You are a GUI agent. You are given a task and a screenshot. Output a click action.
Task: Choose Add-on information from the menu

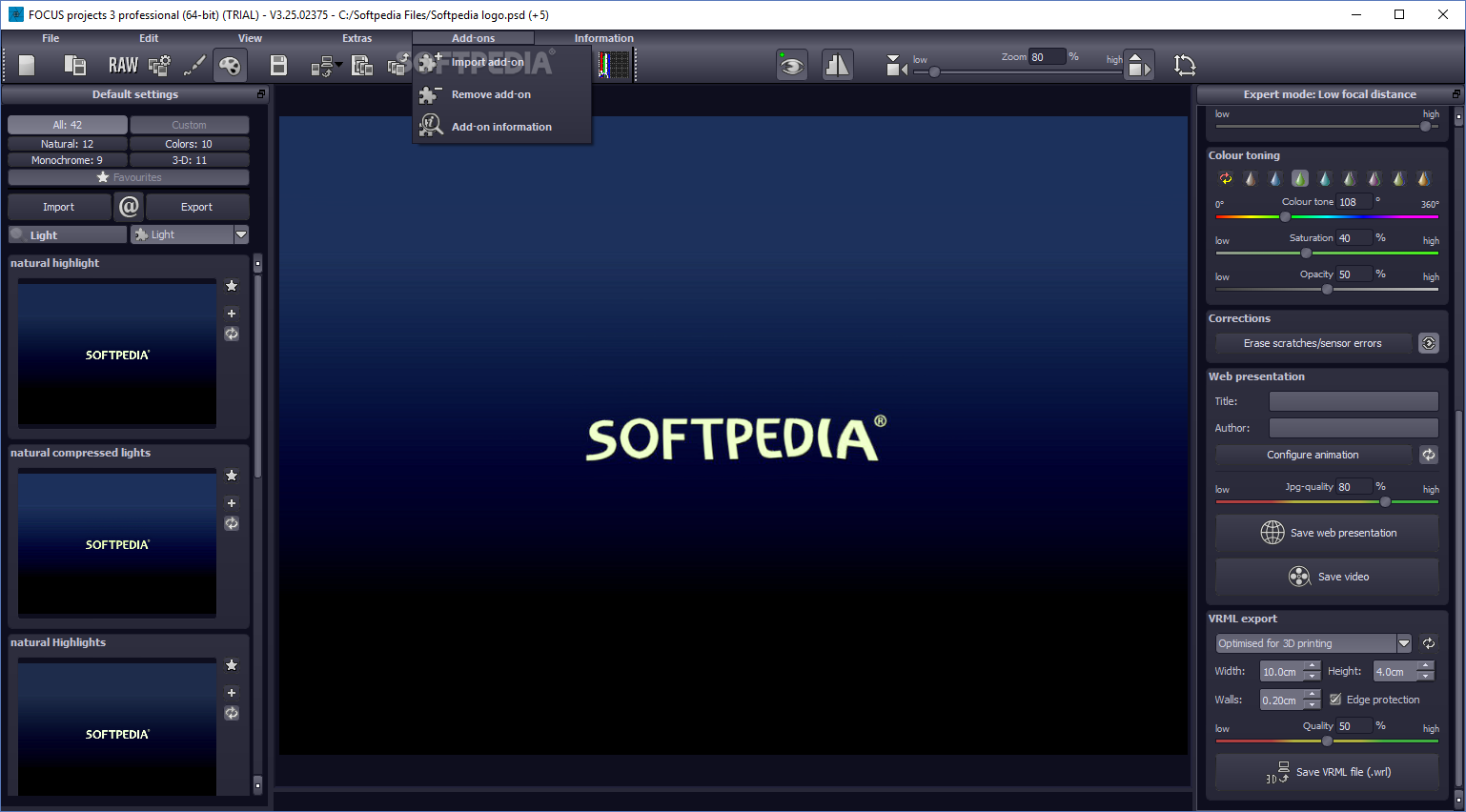coord(501,127)
